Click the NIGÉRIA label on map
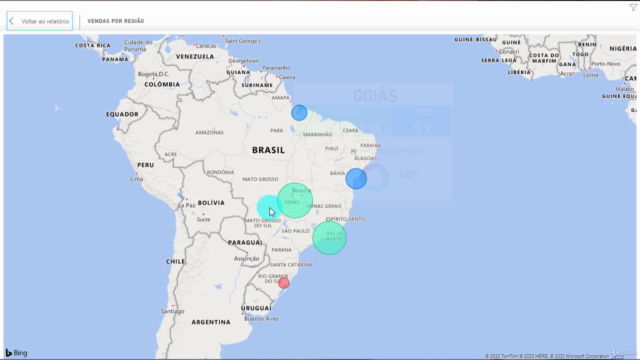Screen dimensions: 640x360 [x=623, y=49]
